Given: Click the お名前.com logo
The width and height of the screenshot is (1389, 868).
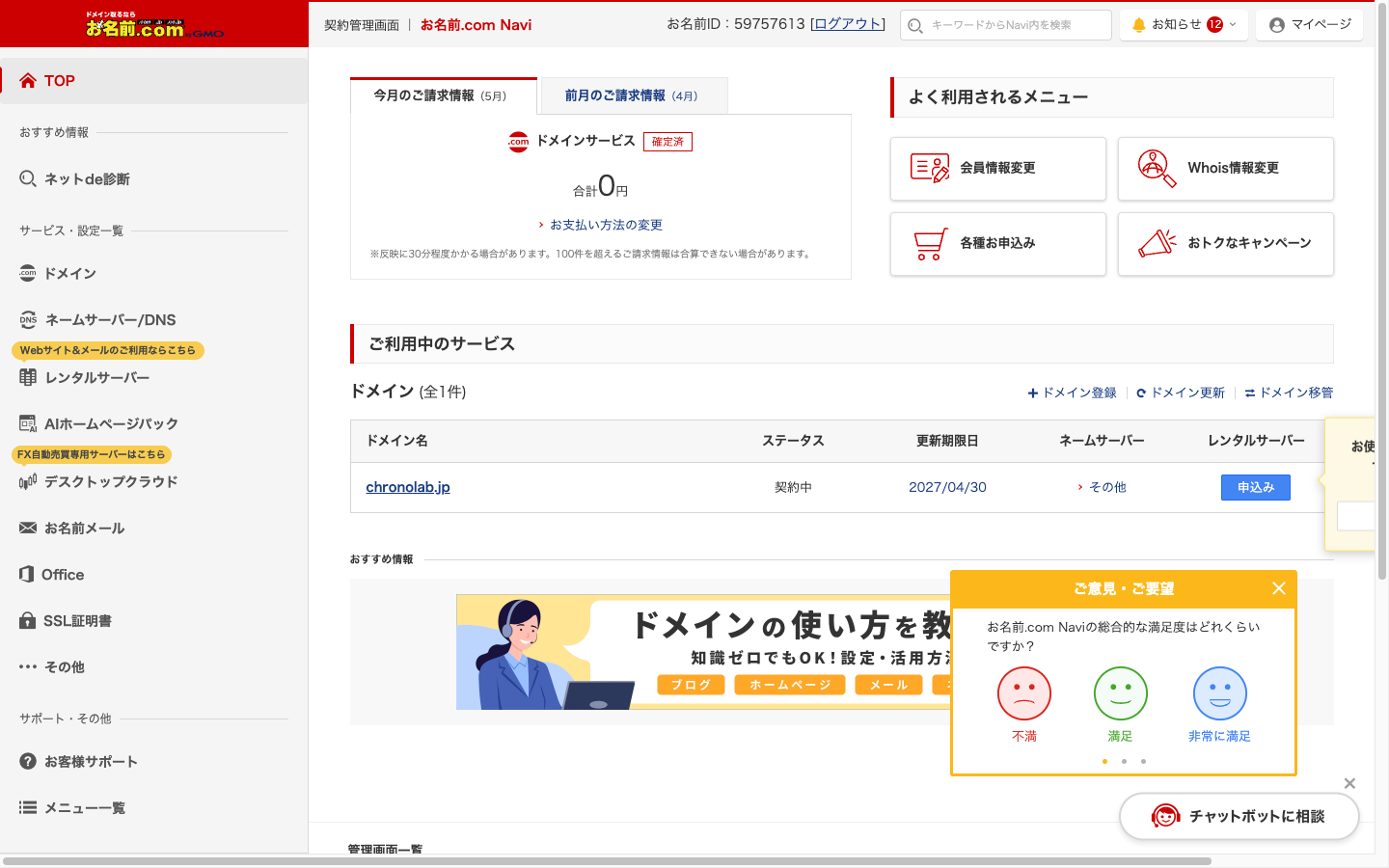Looking at the screenshot, I should (x=154, y=25).
